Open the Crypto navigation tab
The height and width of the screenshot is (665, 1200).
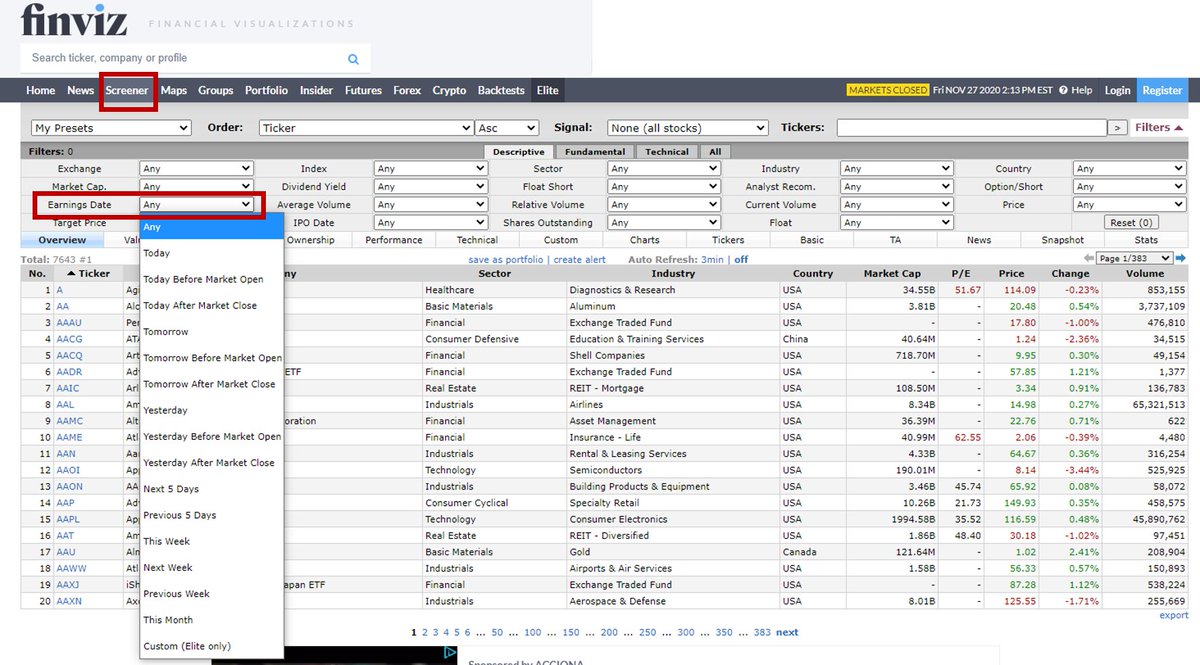449,90
